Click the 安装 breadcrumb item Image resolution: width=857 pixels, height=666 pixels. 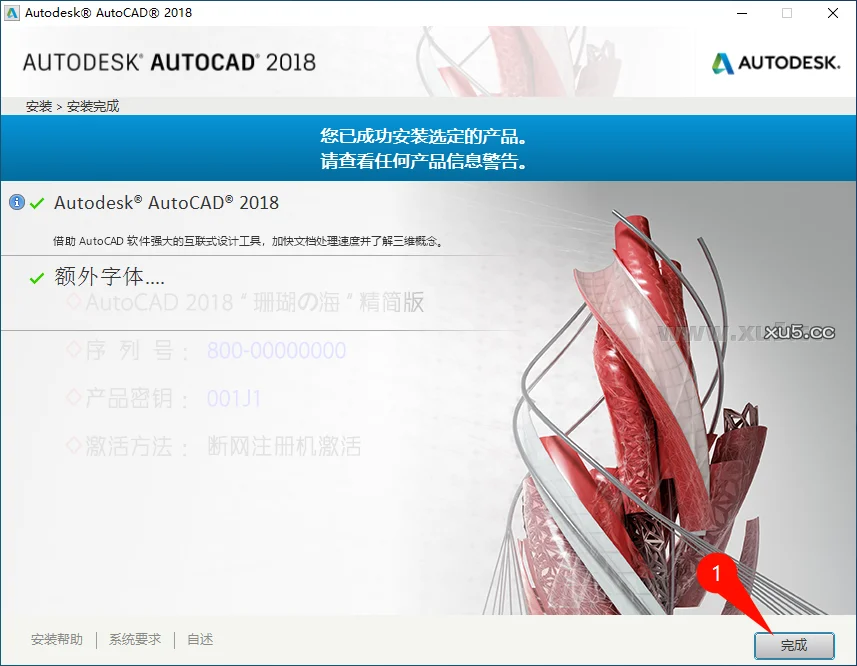tap(39, 106)
